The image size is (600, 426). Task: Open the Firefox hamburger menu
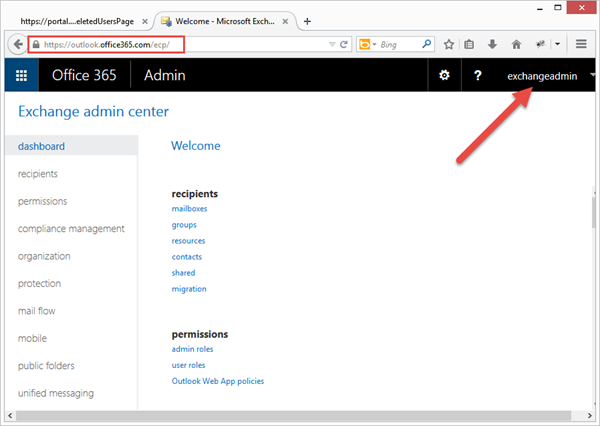581,44
